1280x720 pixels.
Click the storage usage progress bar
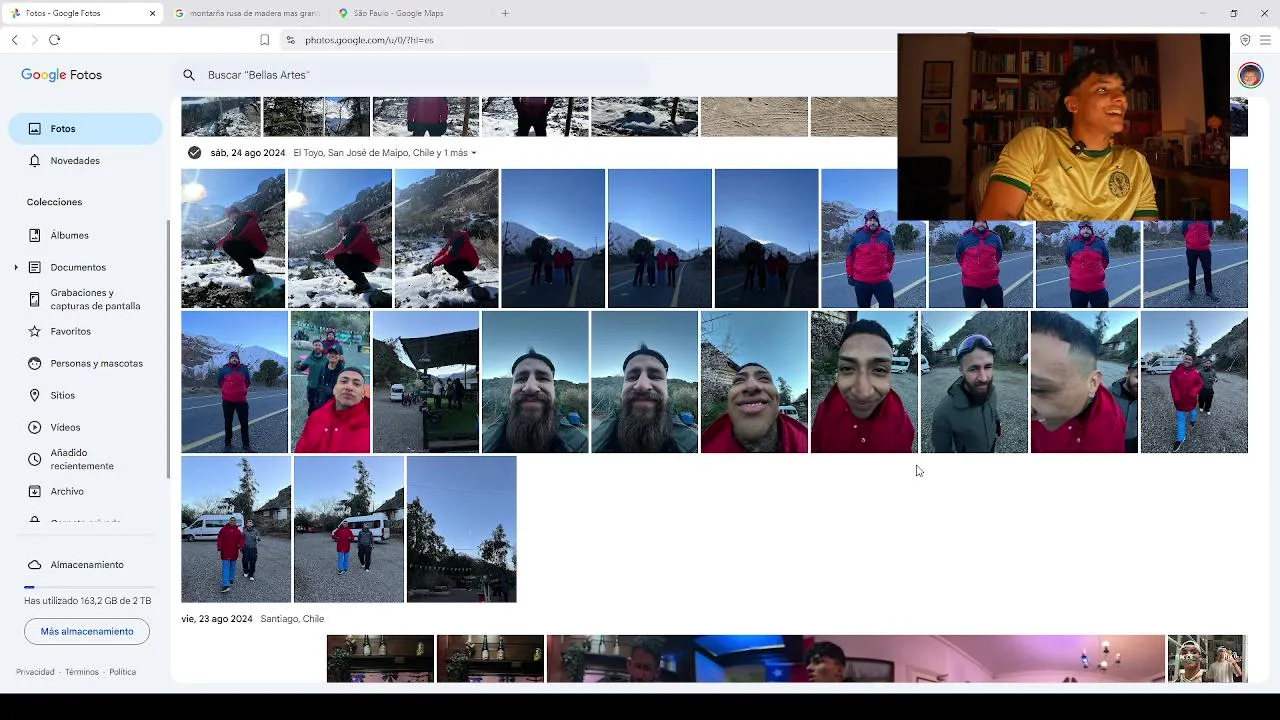[x=89, y=587]
